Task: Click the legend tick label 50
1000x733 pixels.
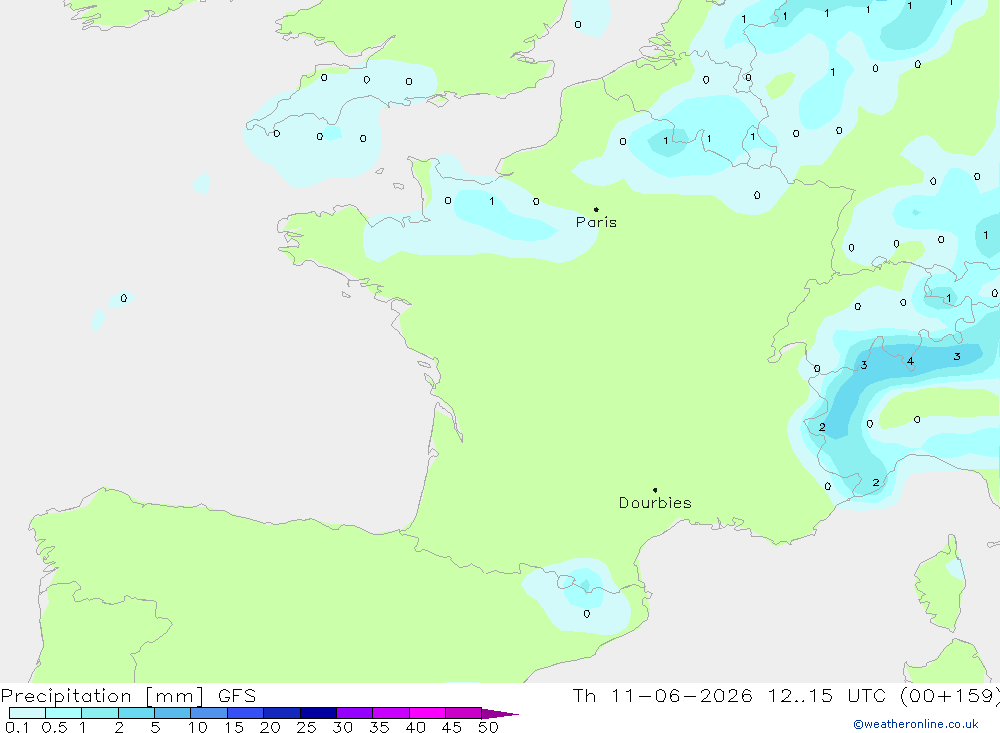Action: (x=488, y=727)
